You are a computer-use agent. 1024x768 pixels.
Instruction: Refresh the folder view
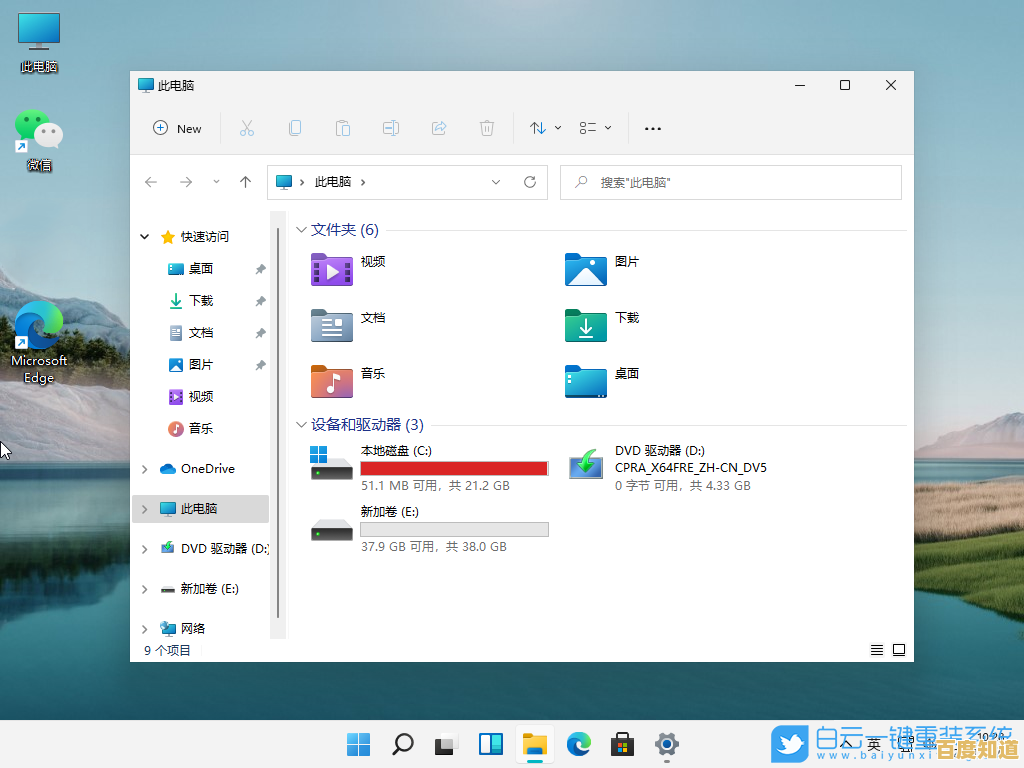[x=529, y=182]
